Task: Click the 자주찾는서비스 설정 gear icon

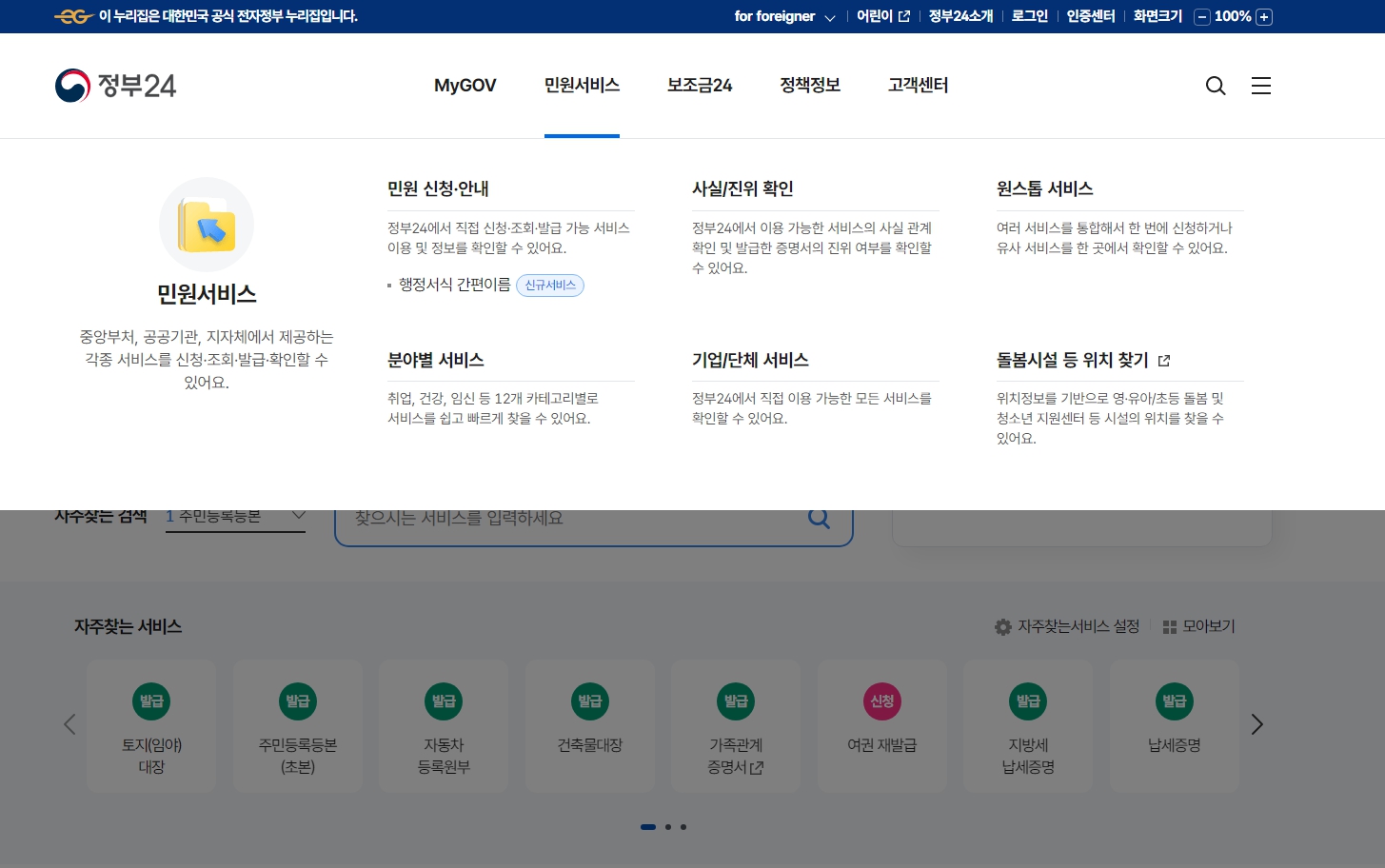Action: pyautogui.click(x=1002, y=627)
